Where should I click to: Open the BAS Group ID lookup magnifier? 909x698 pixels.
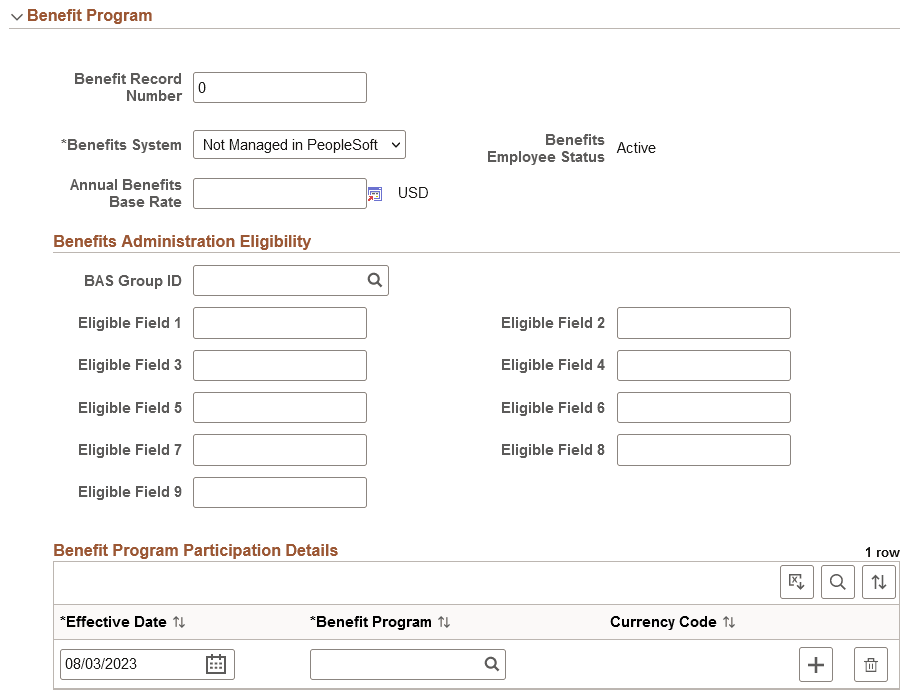(x=375, y=280)
